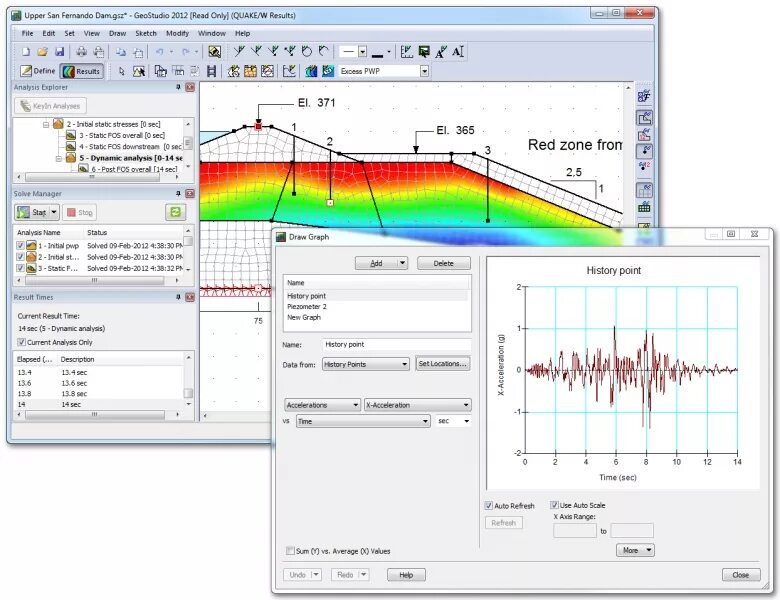
Task: Click the Open folder icon
Action: (43, 52)
